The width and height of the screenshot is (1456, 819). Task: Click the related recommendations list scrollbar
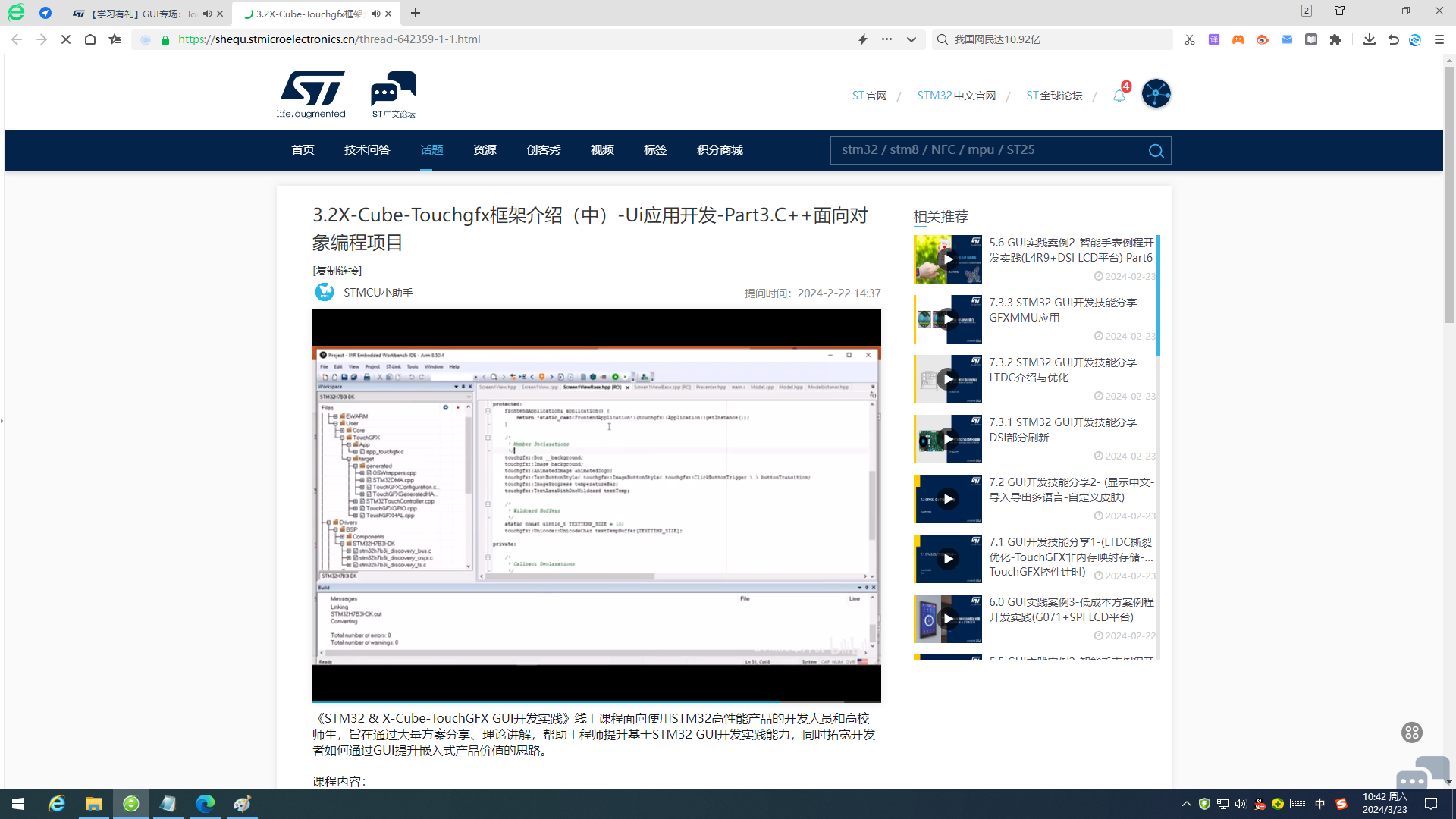tap(1158, 296)
